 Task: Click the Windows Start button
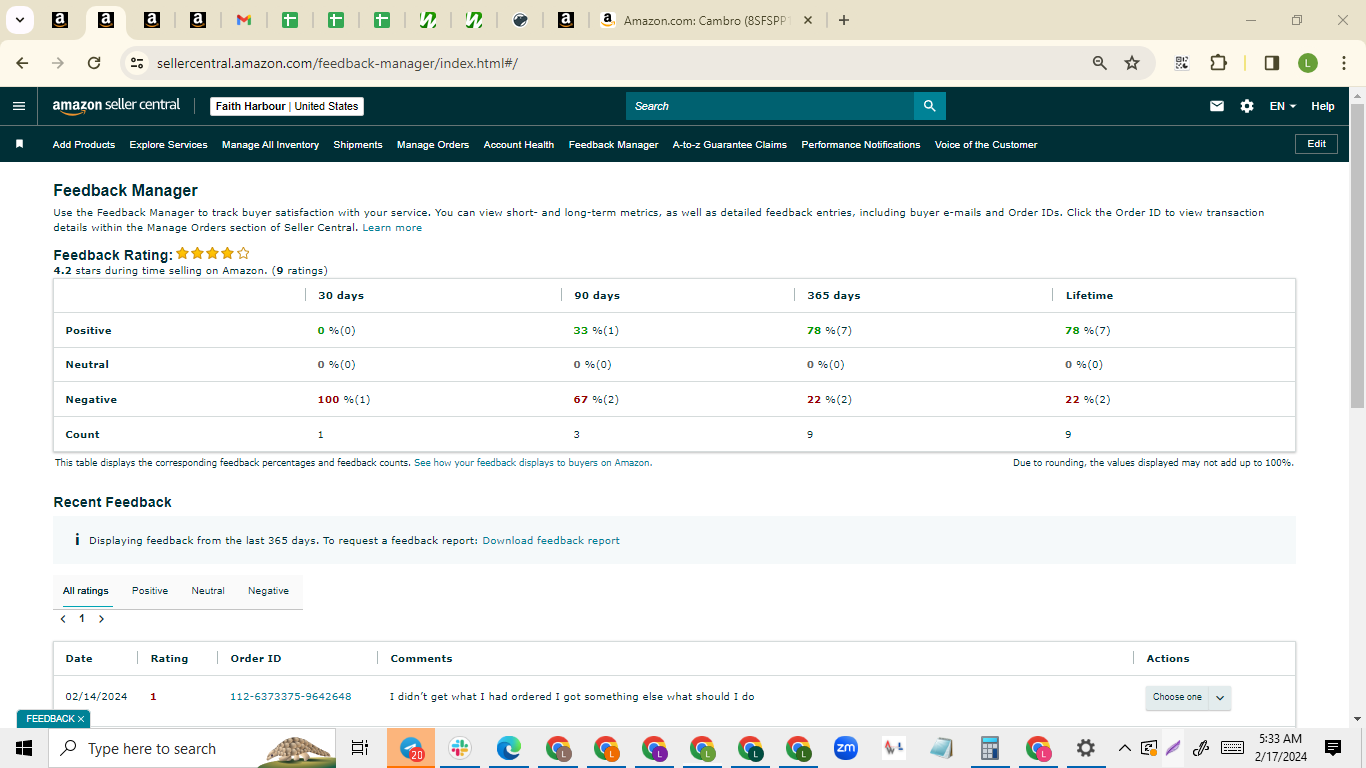(24, 748)
